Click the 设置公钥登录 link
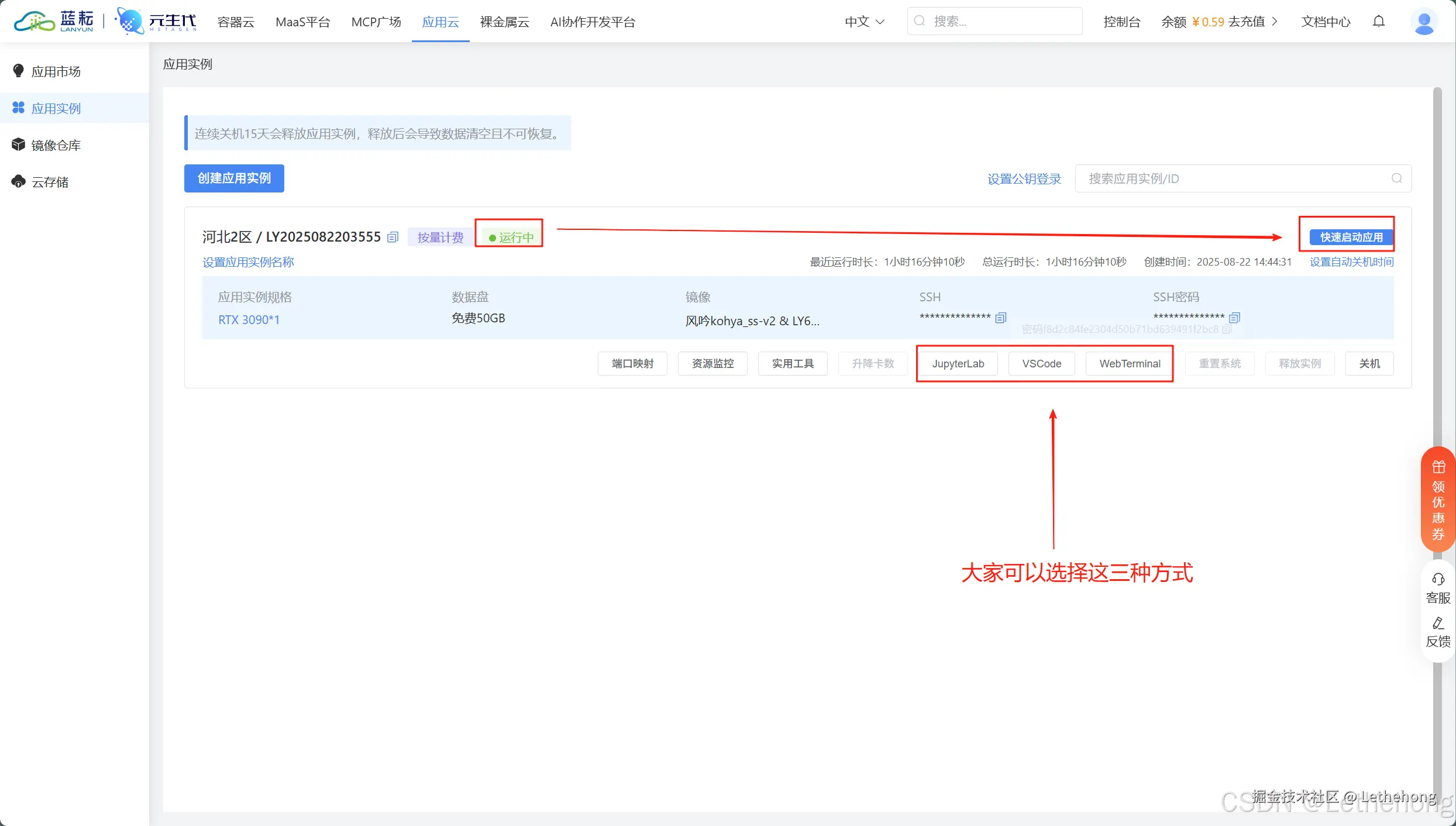 click(1023, 178)
